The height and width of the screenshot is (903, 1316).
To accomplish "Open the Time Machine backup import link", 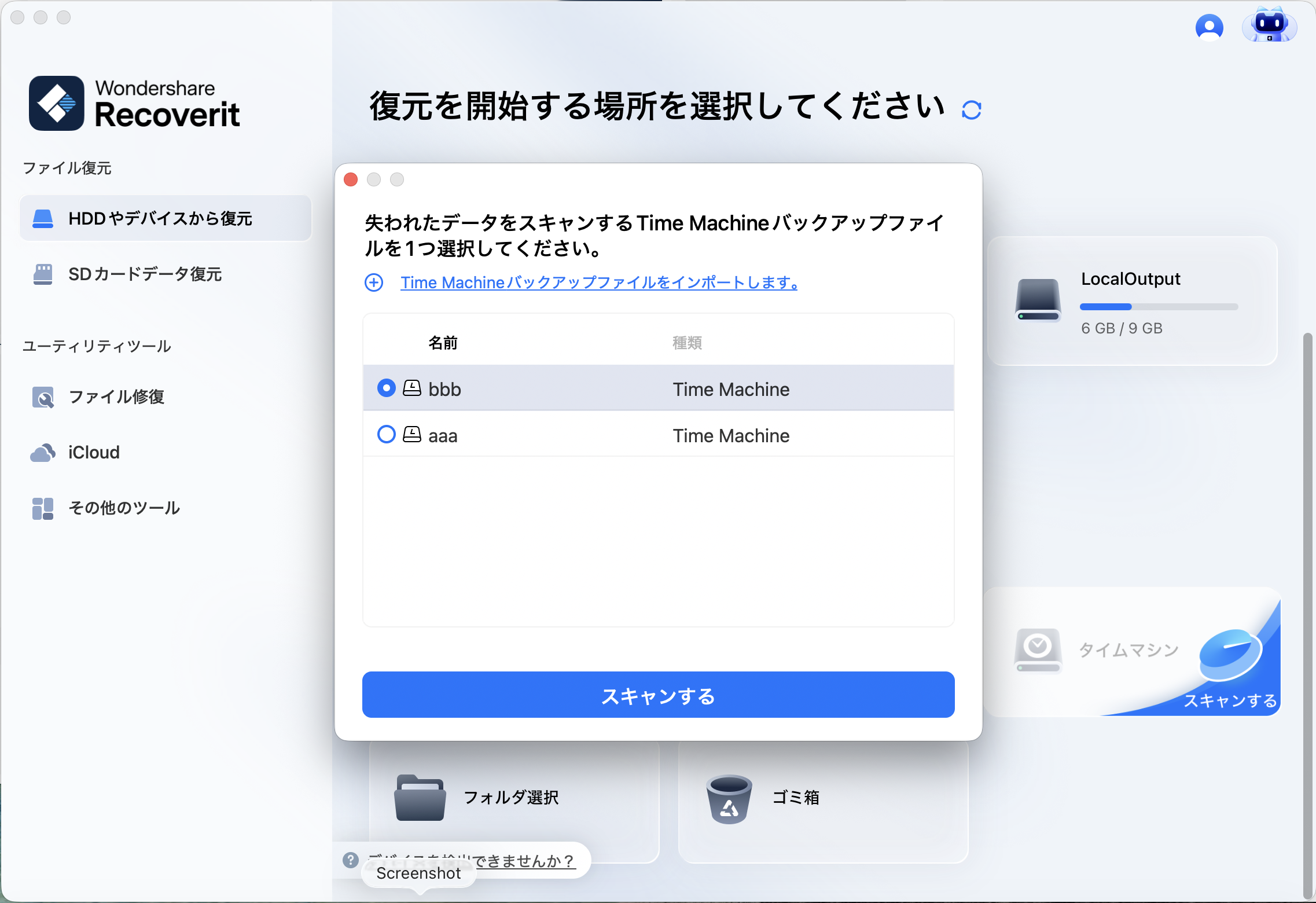I will coord(599,283).
